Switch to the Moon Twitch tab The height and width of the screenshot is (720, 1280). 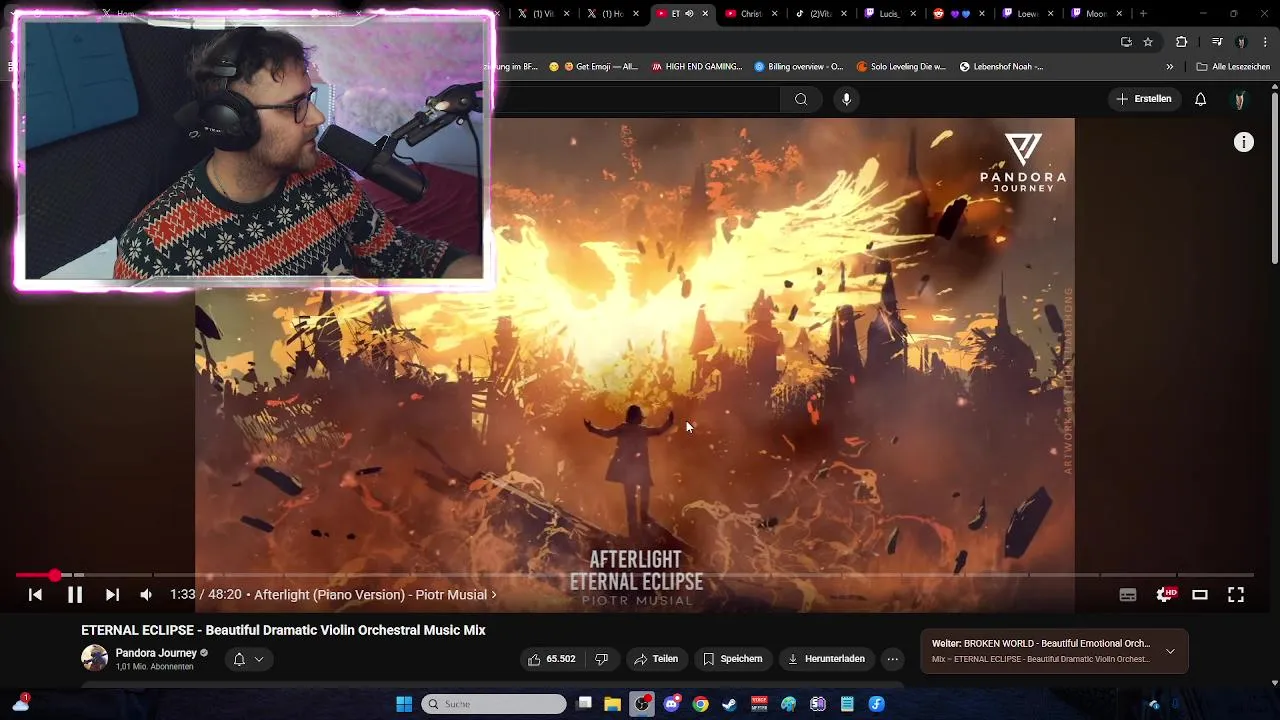(x=1096, y=13)
